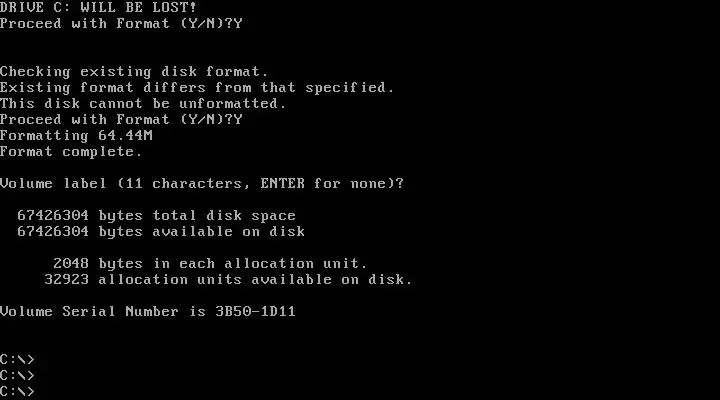This screenshot has height=400, width=720.
Task: Click the Volume Serial Number 3B50-1D11 text
Action: [147, 311]
